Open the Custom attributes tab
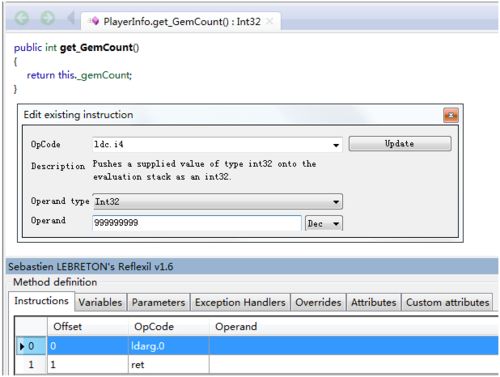500x377 pixels. (447, 302)
